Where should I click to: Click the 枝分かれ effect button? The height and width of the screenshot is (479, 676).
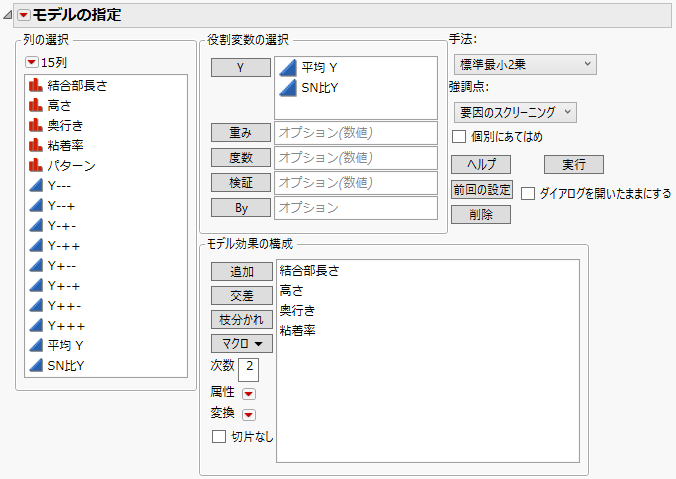[242, 320]
